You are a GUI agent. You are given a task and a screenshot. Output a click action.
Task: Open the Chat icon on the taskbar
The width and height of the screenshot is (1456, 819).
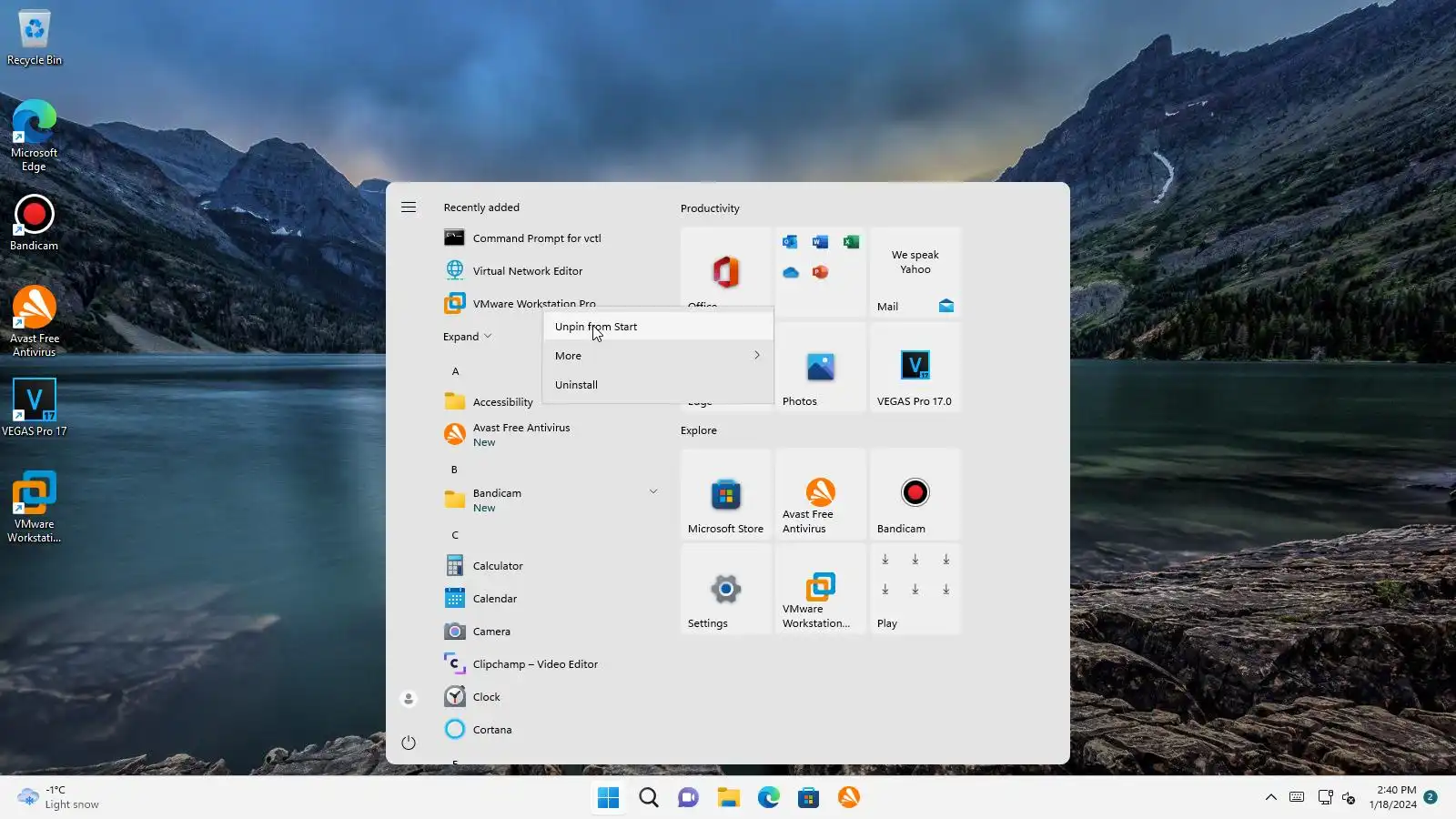pyautogui.click(x=689, y=797)
